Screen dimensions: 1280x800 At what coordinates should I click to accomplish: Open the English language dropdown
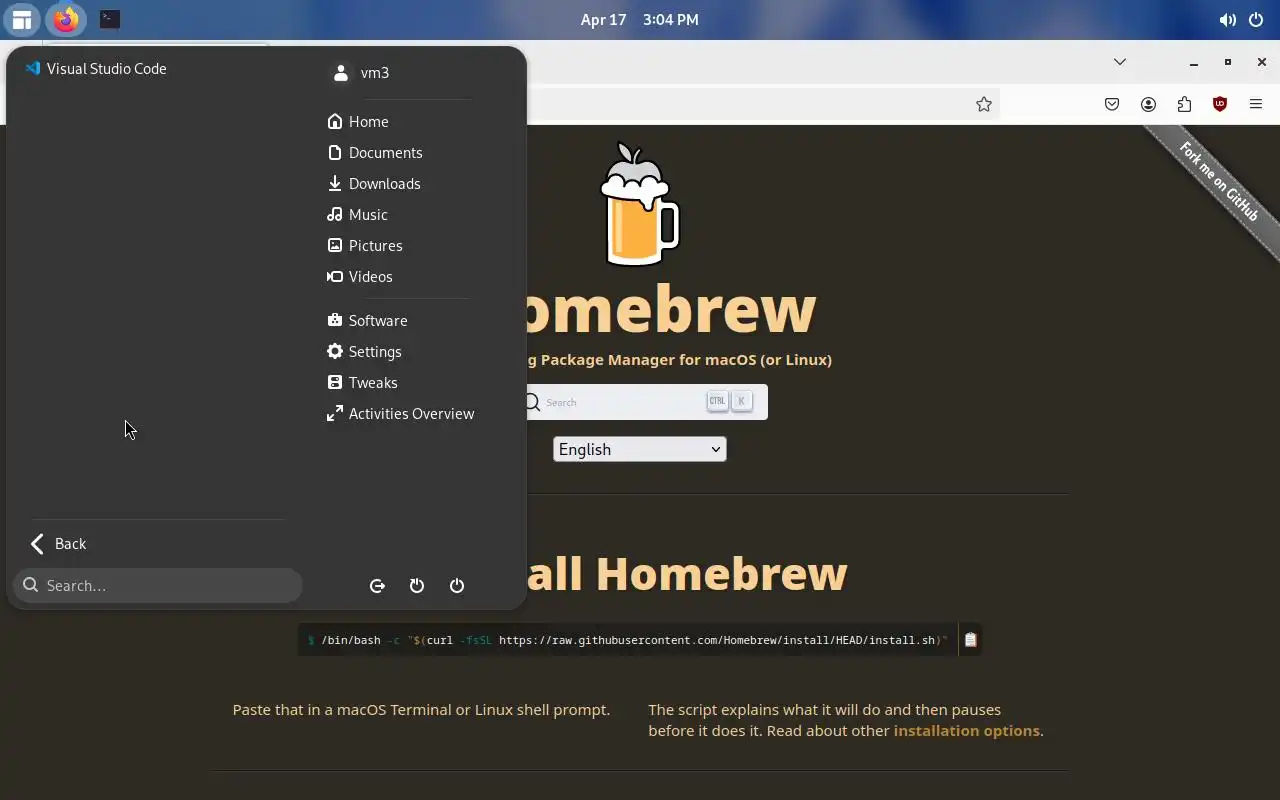(x=640, y=449)
